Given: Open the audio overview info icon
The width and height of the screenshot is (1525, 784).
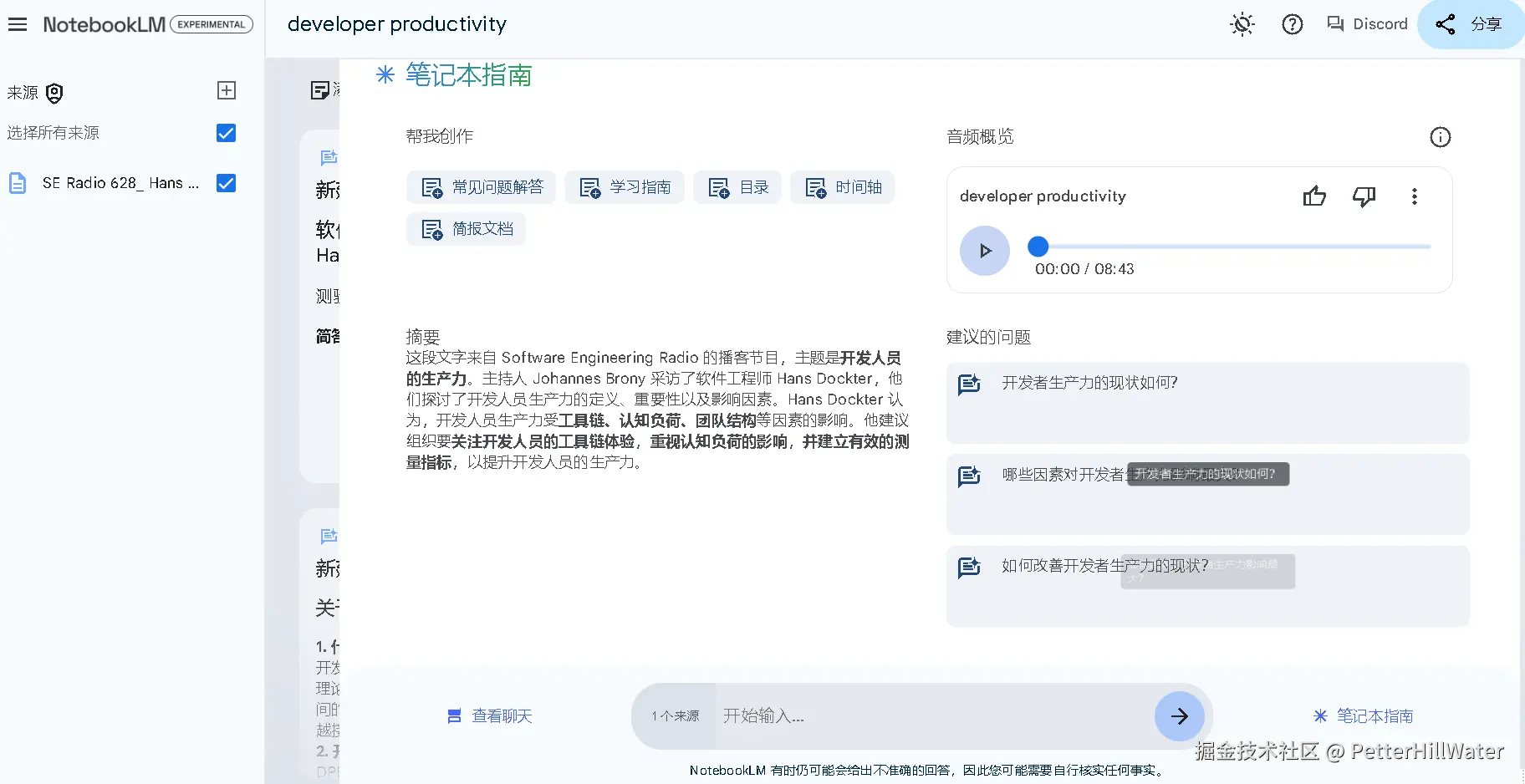Looking at the screenshot, I should click(1441, 137).
